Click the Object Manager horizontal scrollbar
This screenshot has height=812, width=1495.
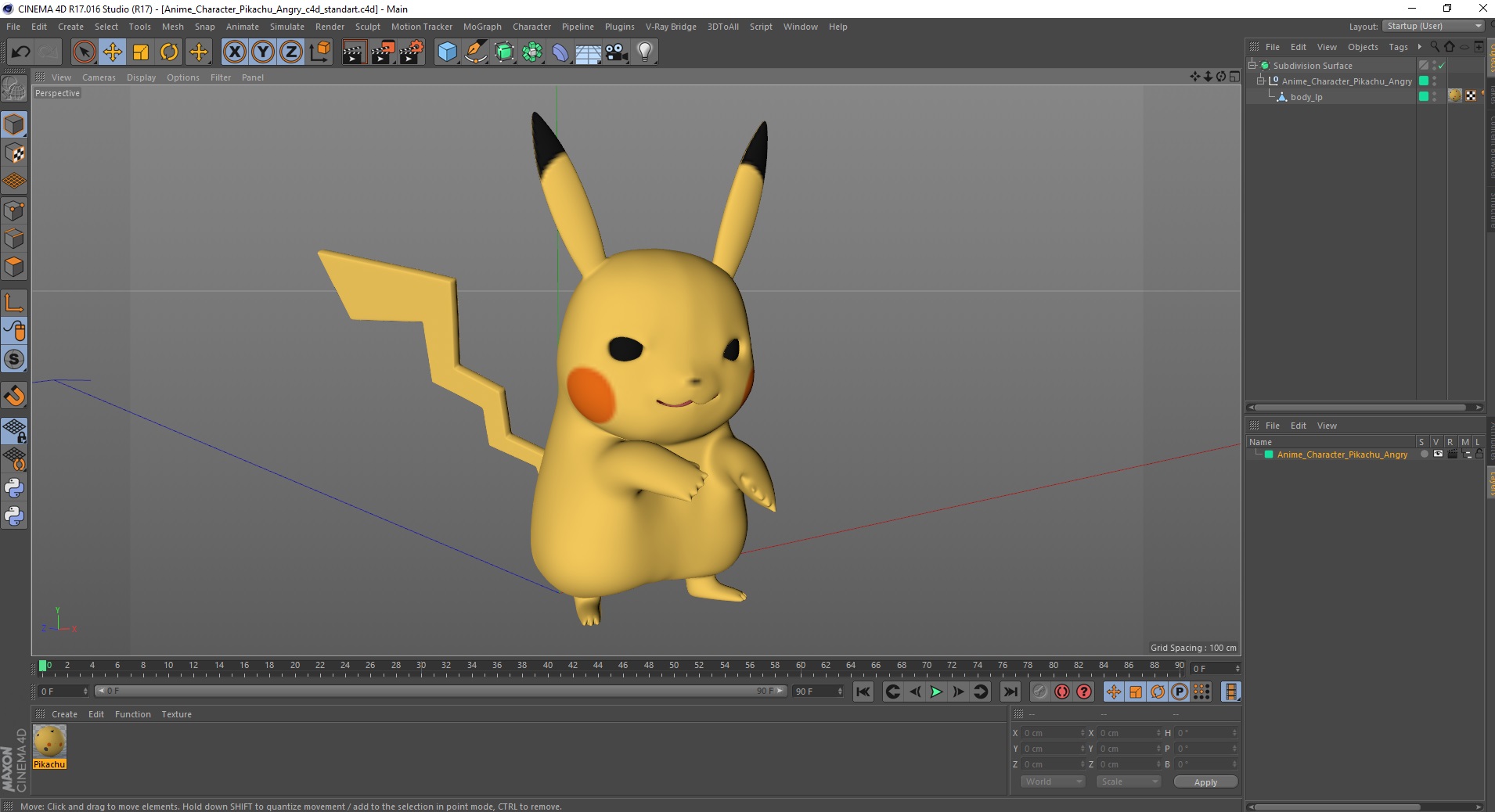tap(1360, 407)
